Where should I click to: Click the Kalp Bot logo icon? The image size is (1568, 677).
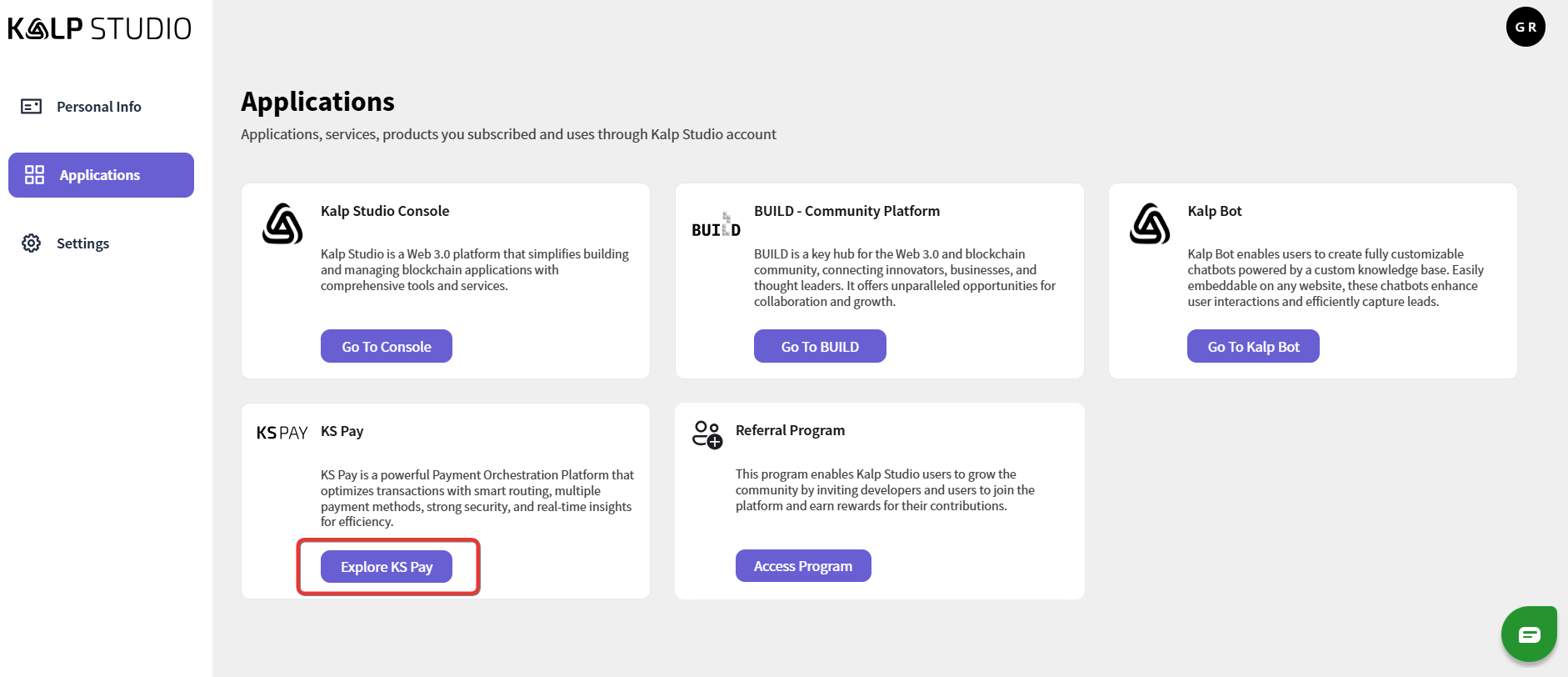click(1150, 224)
